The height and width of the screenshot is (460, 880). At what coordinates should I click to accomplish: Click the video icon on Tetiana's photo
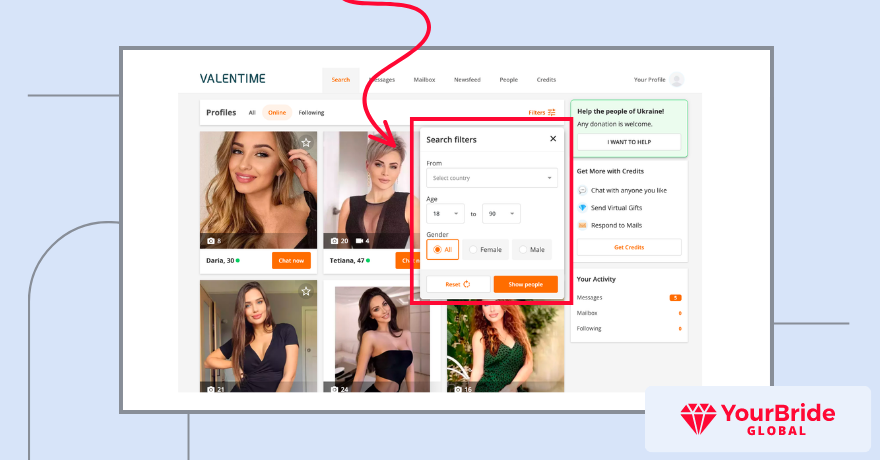point(359,241)
